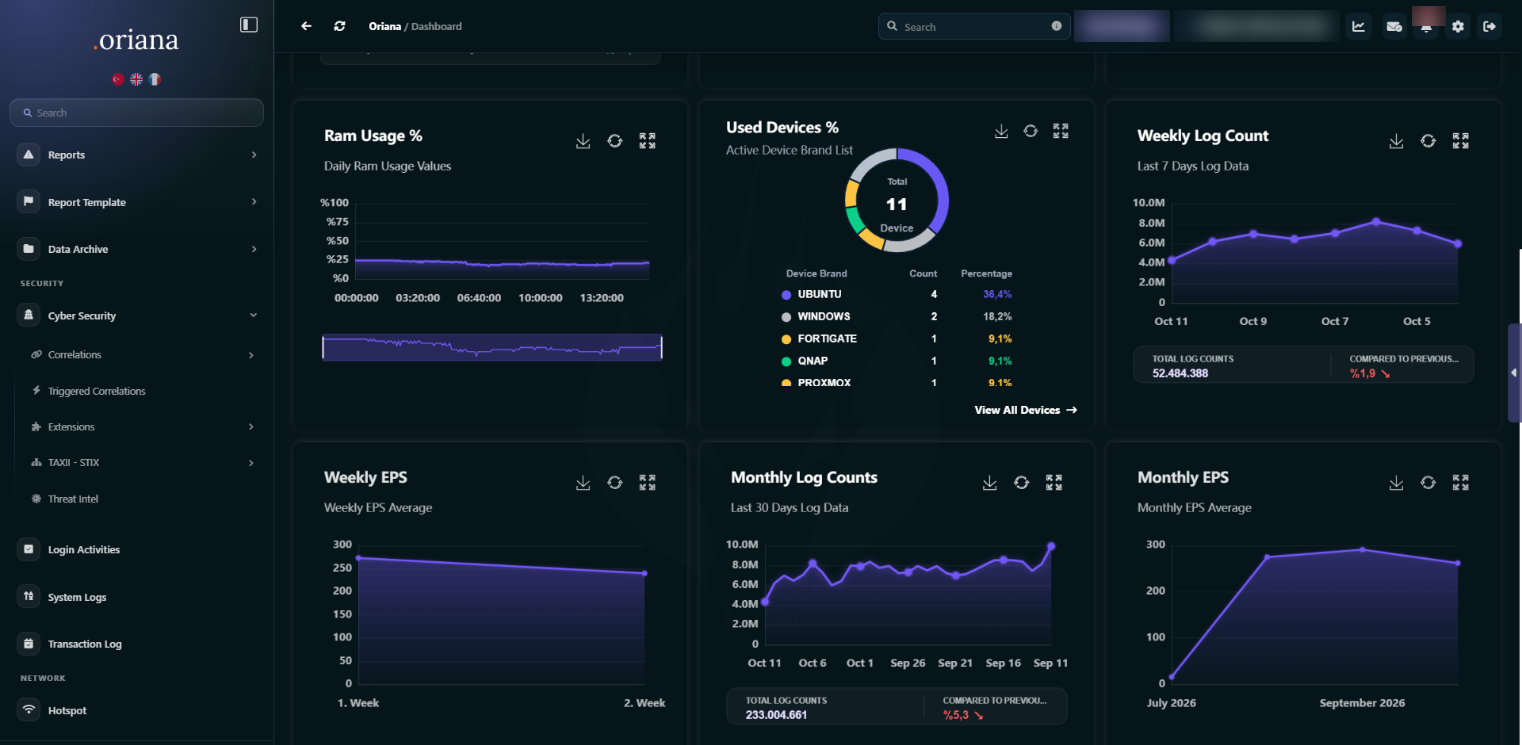Click the Ram Usage range slider left handle
This screenshot has height=745, width=1522.
[x=323, y=347]
